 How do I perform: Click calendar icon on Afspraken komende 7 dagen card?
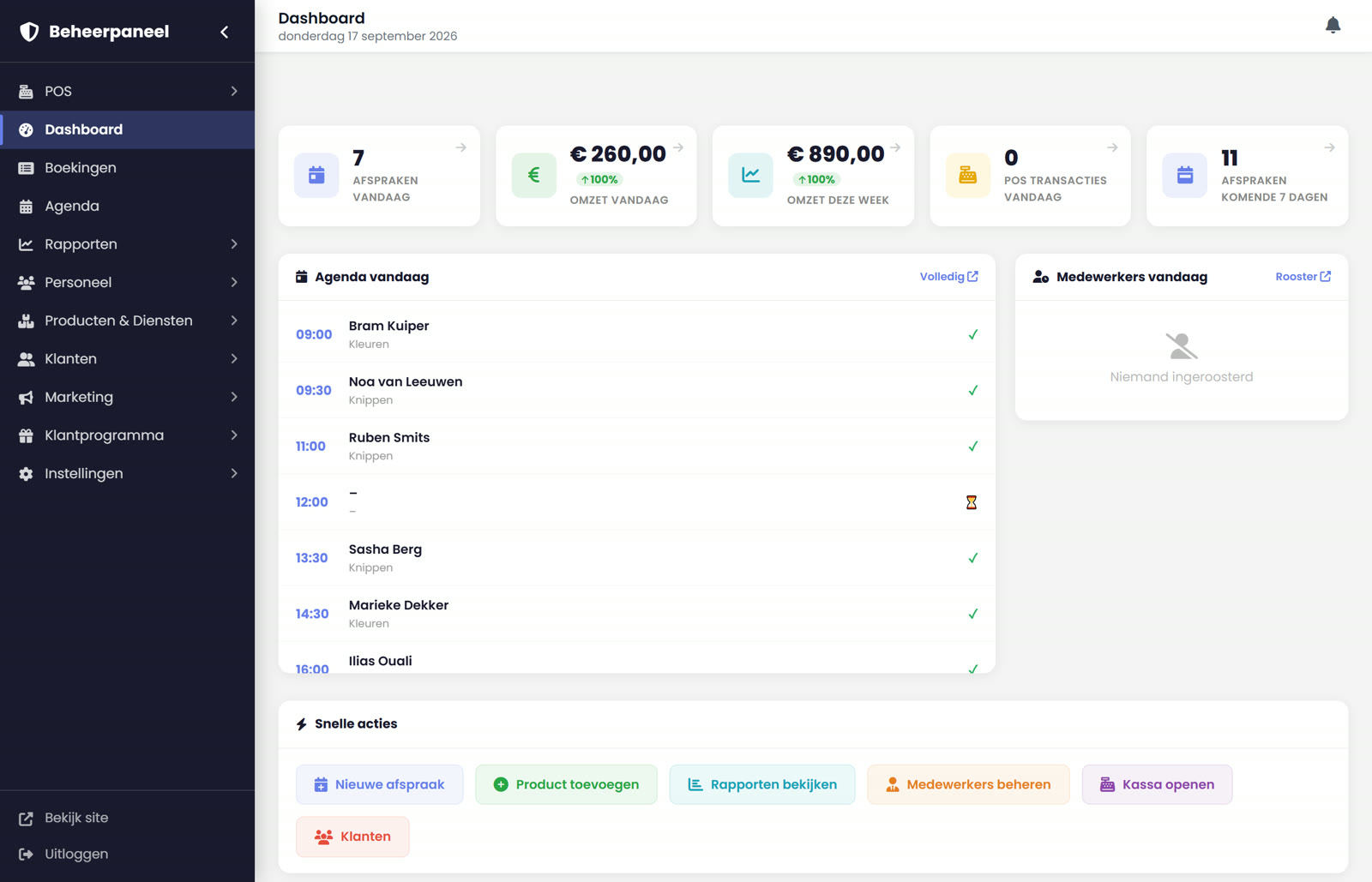point(1185,176)
